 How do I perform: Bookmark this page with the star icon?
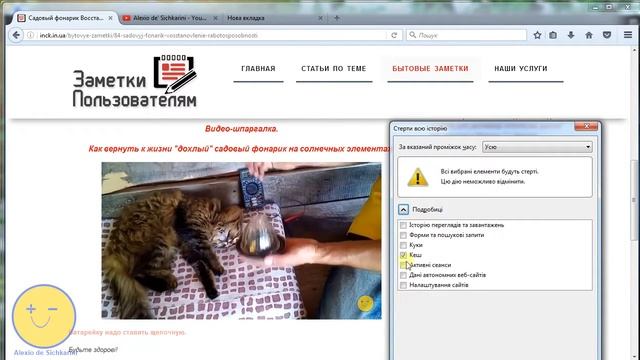coord(537,35)
